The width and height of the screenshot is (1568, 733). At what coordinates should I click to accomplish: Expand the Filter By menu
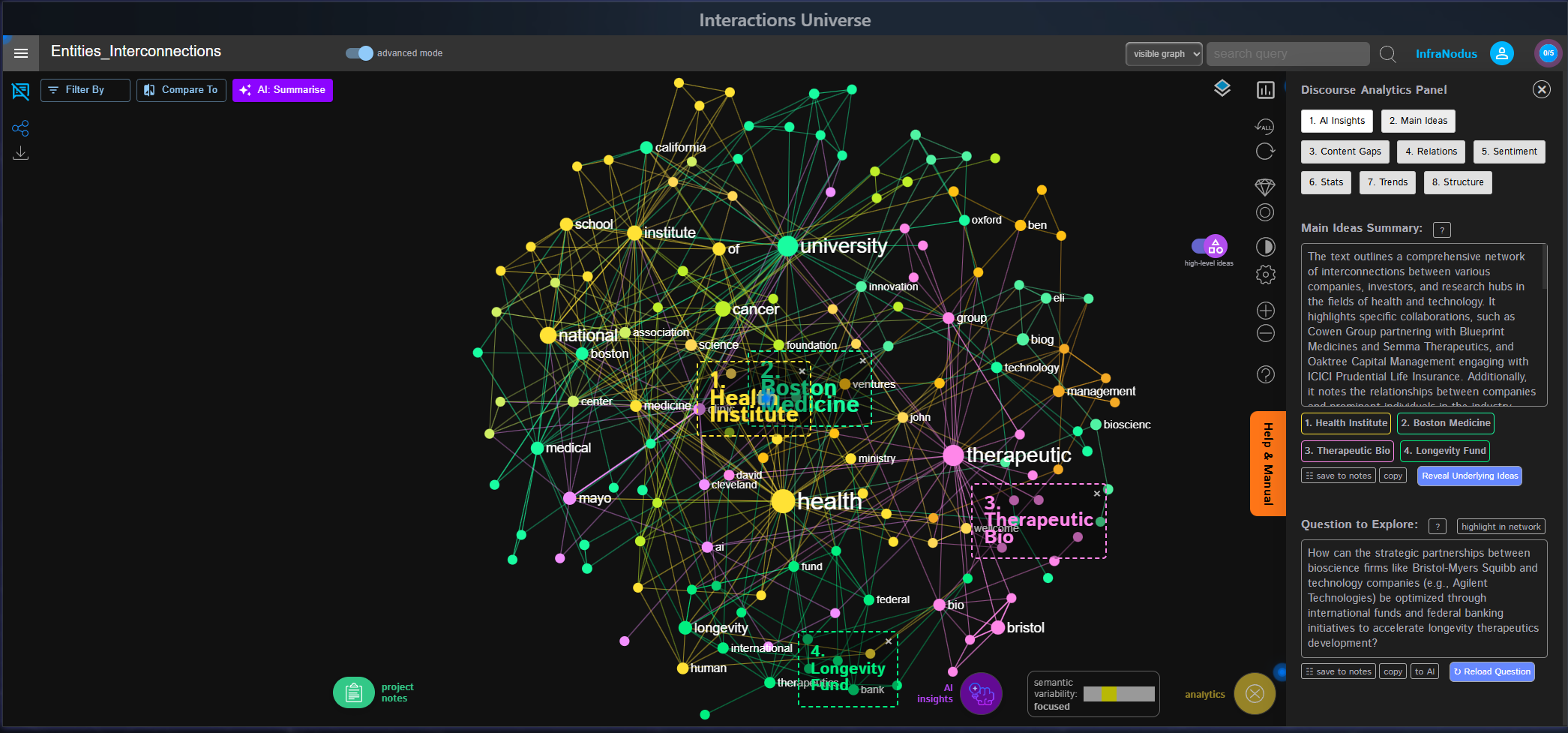(x=85, y=90)
